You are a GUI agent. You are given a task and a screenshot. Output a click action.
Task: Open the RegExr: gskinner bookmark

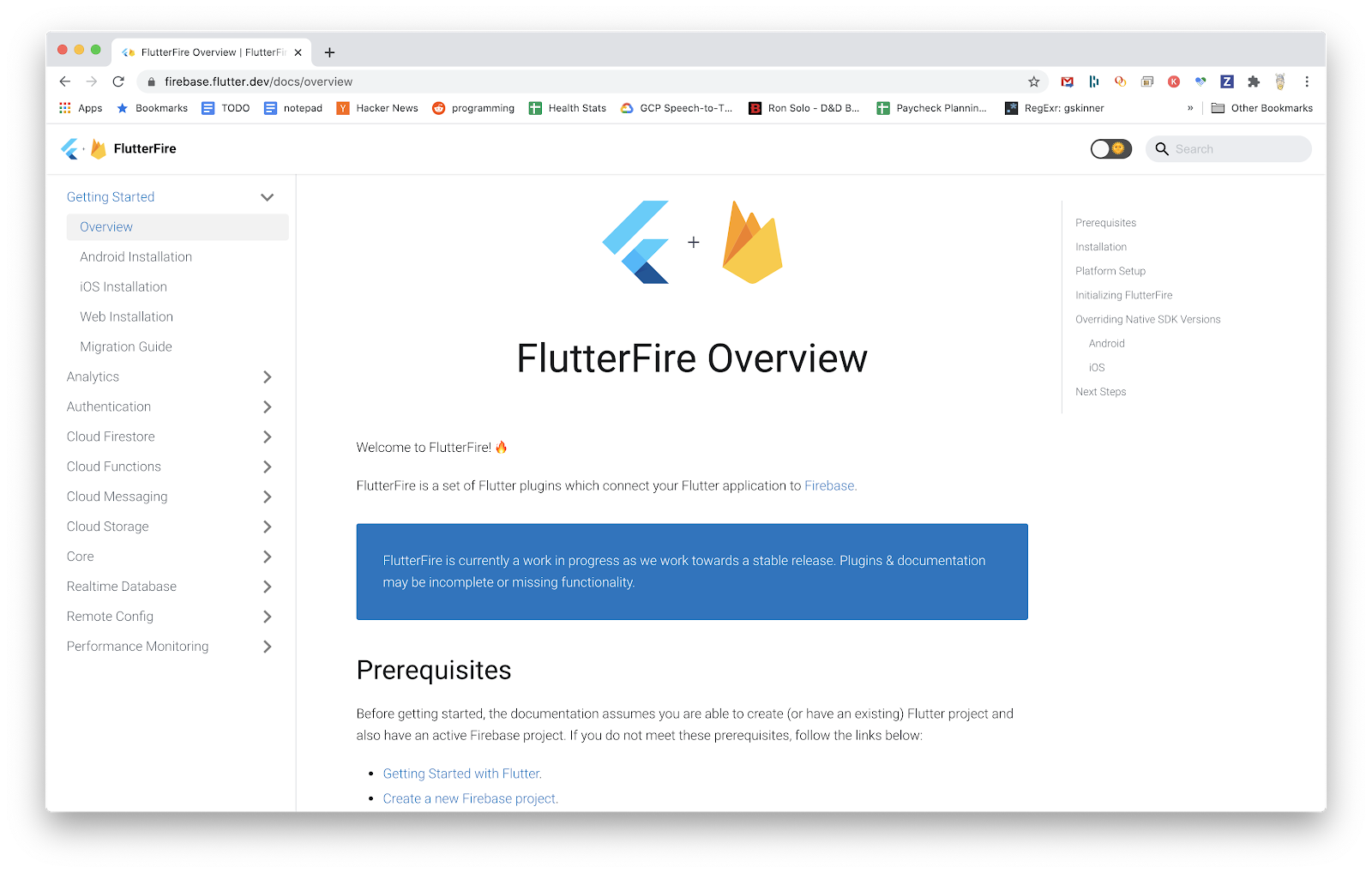(1054, 108)
